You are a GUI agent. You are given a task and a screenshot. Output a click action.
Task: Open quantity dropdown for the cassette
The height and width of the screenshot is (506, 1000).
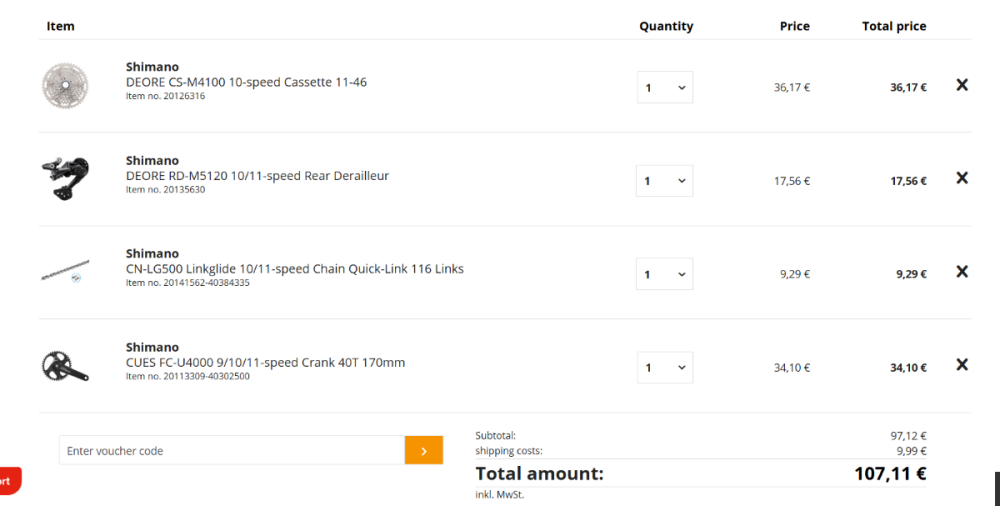665,88
